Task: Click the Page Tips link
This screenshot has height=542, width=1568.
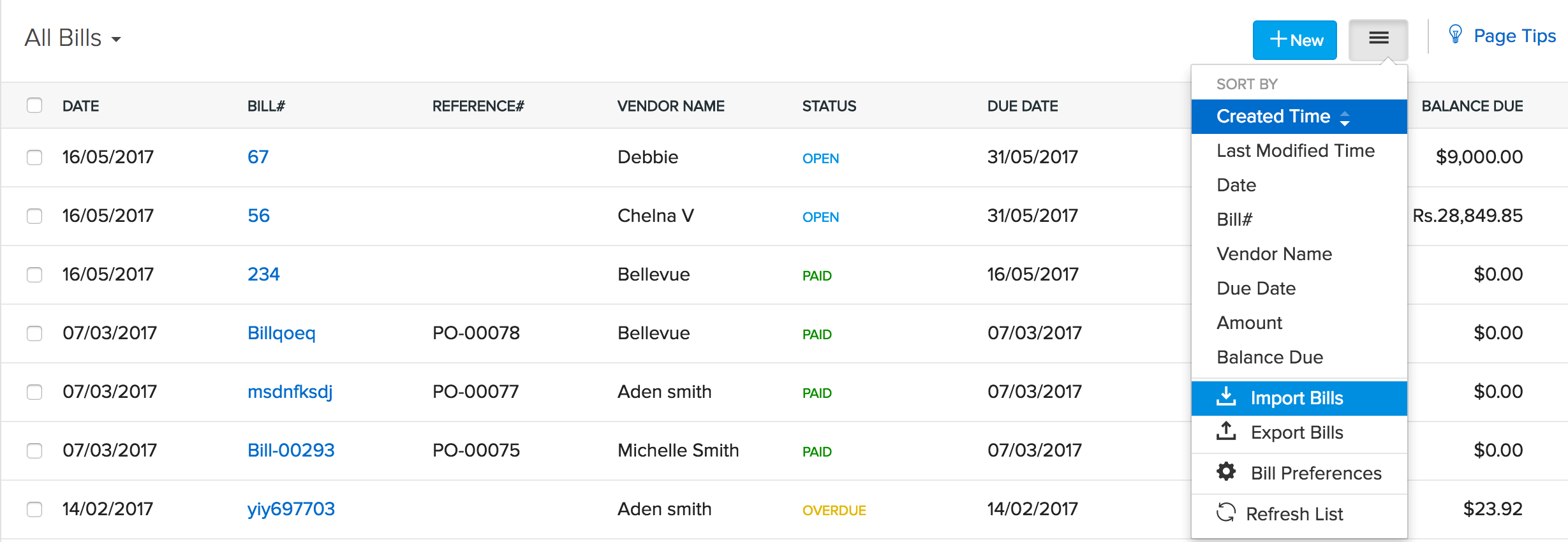Action: pyautogui.click(x=1514, y=36)
